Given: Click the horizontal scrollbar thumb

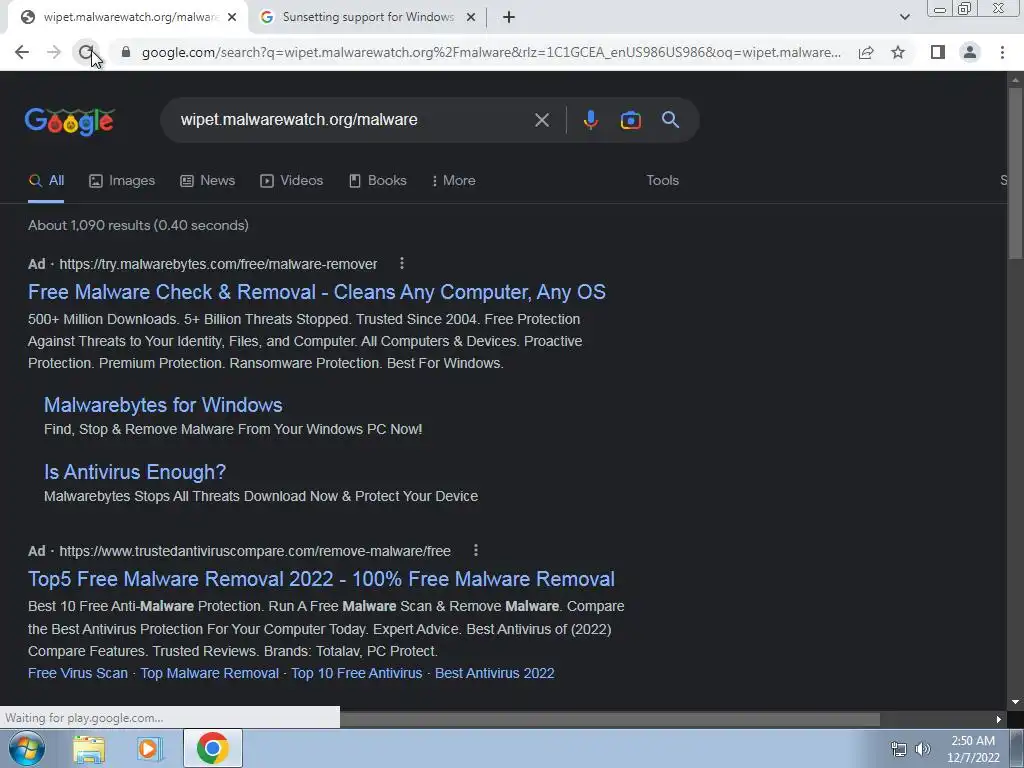Looking at the screenshot, I should [x=610, y=720].
